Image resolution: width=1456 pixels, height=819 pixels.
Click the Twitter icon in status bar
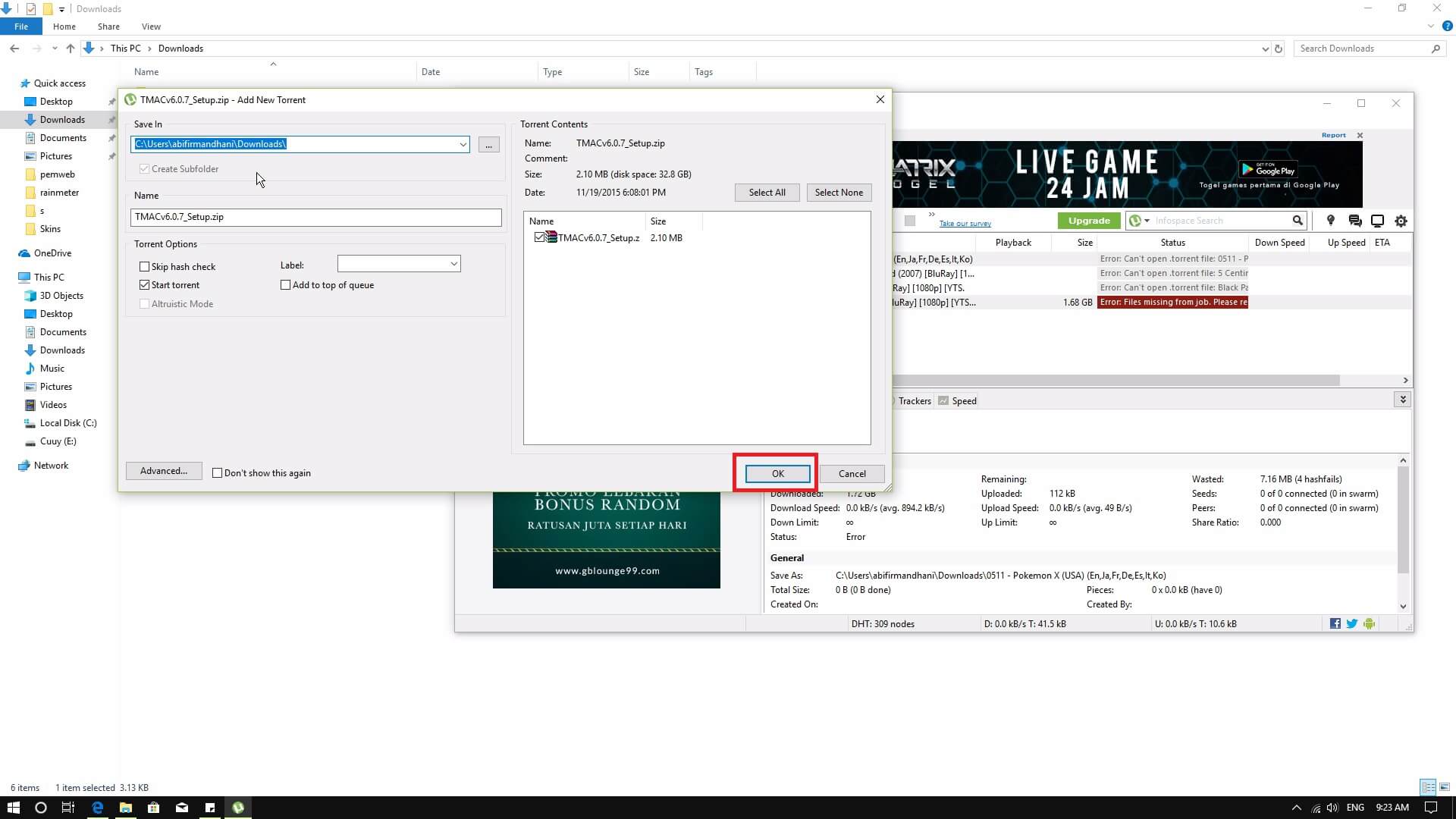pyautogui.click(x=1351, y=623)
